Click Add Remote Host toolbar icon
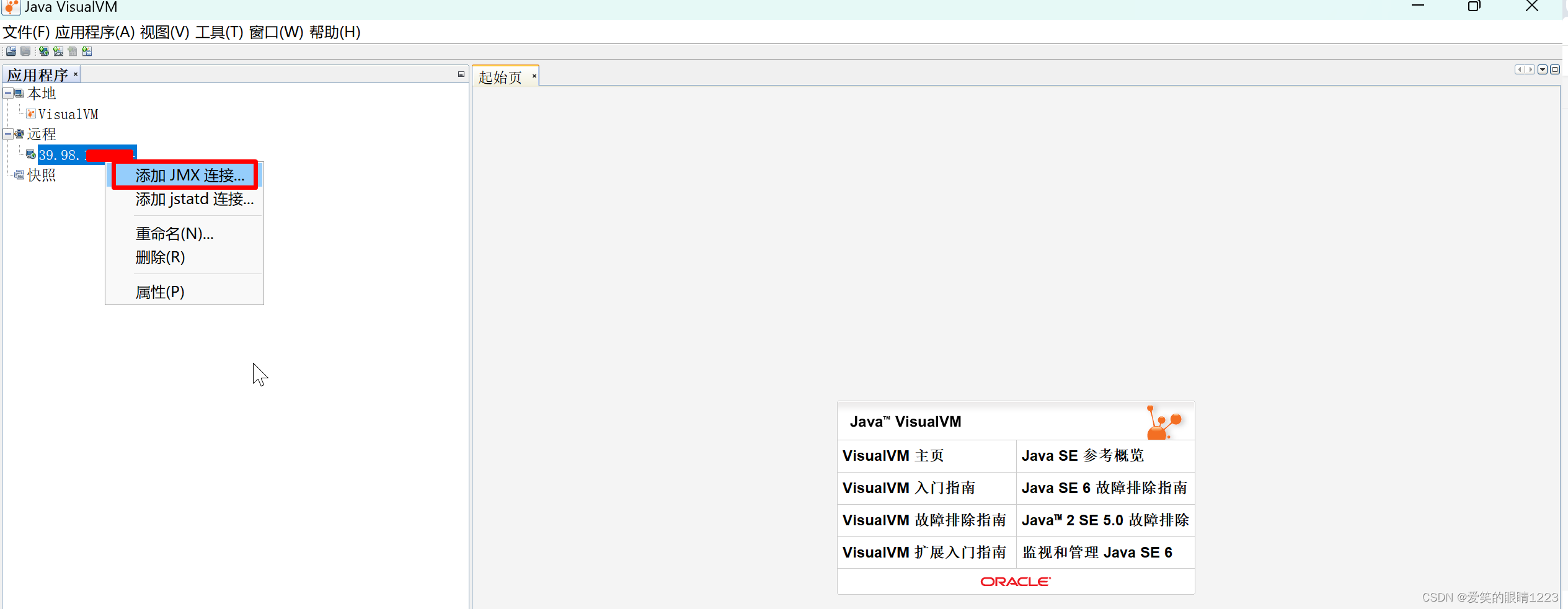 [x=44, y=51]
